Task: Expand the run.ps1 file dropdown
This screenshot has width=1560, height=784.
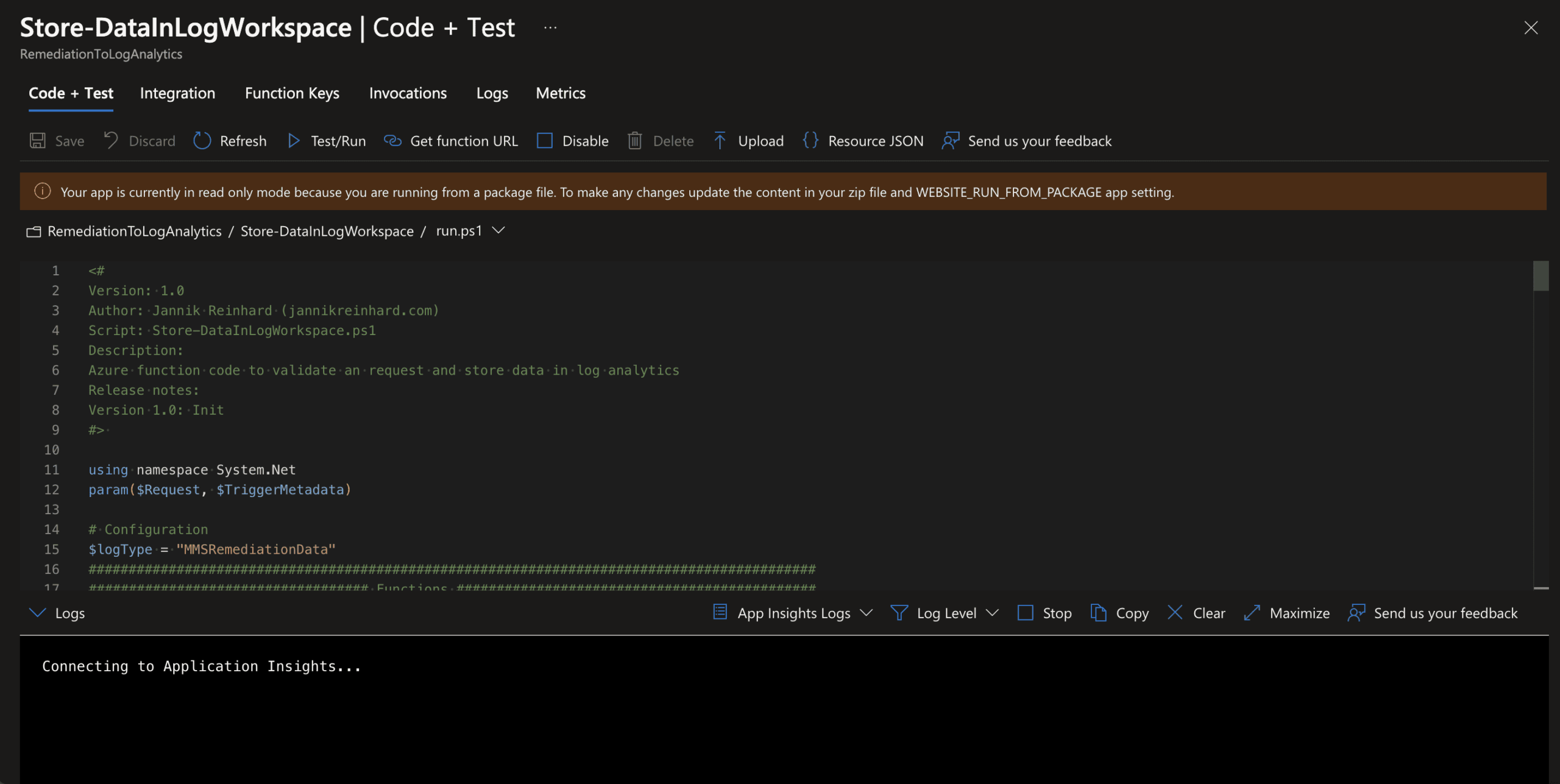Action: click(498, 230)
